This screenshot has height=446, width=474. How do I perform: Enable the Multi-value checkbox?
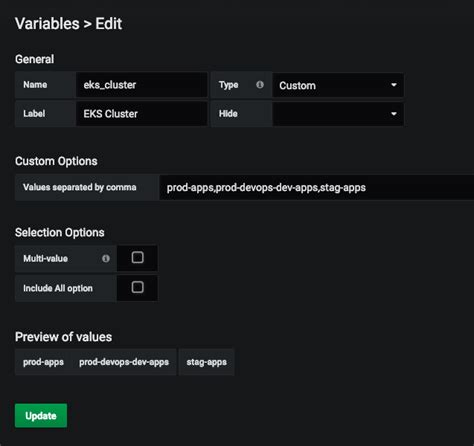[x=137, y=257]
